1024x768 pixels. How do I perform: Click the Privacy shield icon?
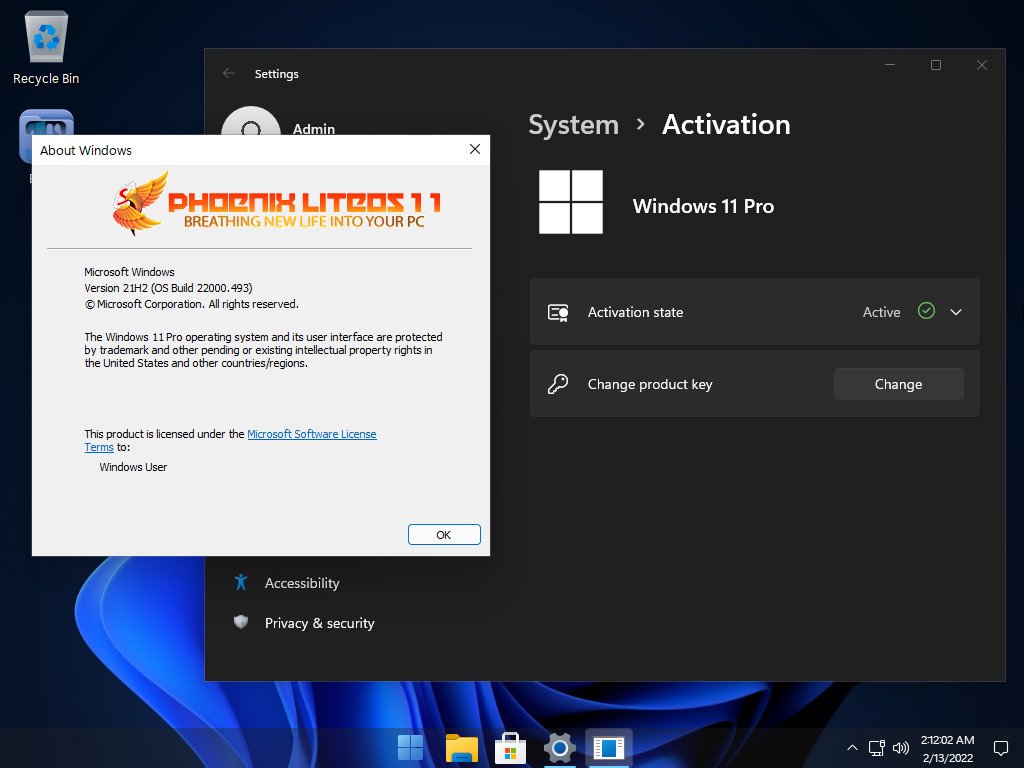point(241,622)
